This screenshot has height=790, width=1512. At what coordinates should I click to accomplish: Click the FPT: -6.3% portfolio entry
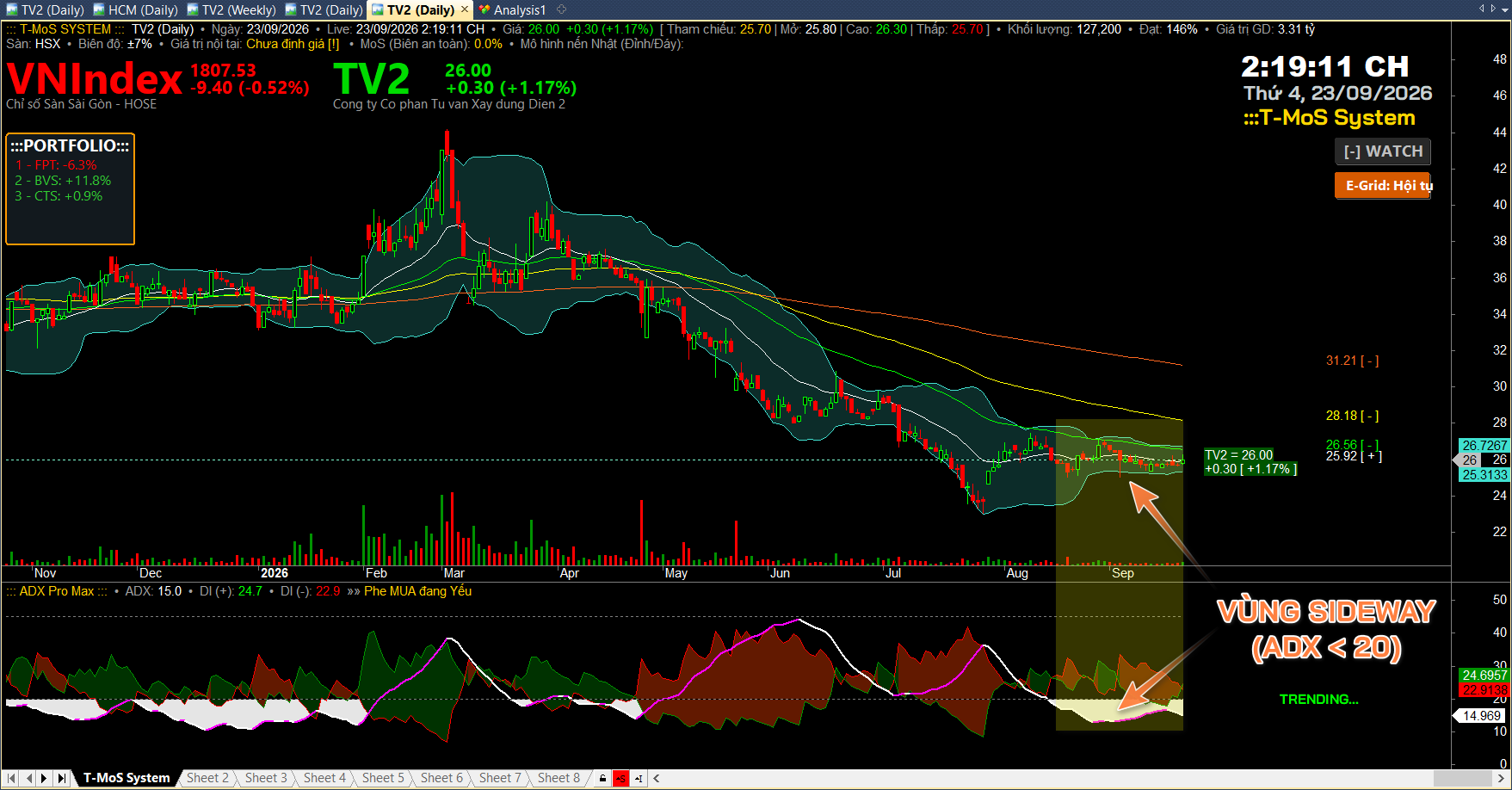(x=56, y=165)
